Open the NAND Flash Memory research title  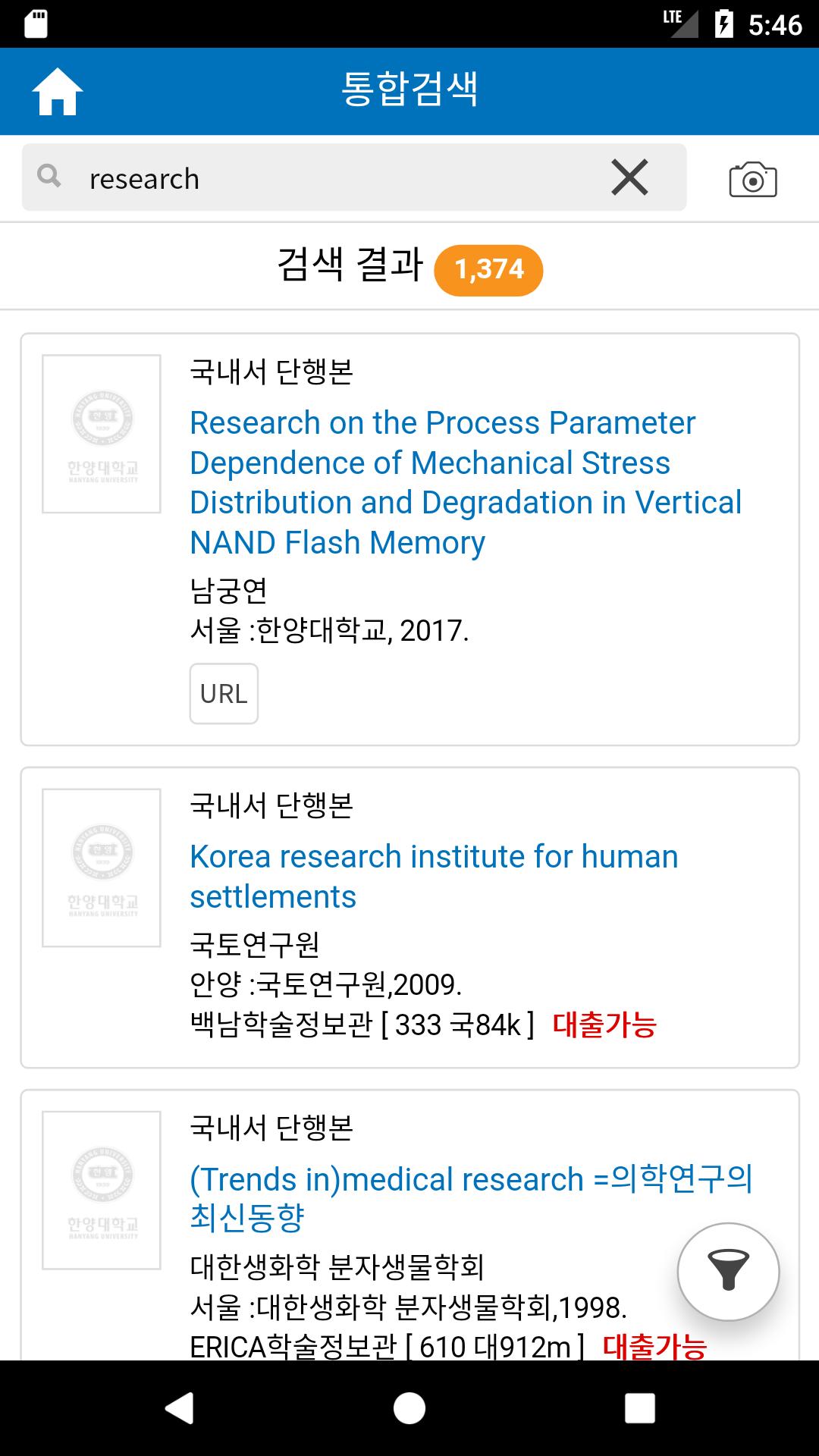[x=465, y=482]
